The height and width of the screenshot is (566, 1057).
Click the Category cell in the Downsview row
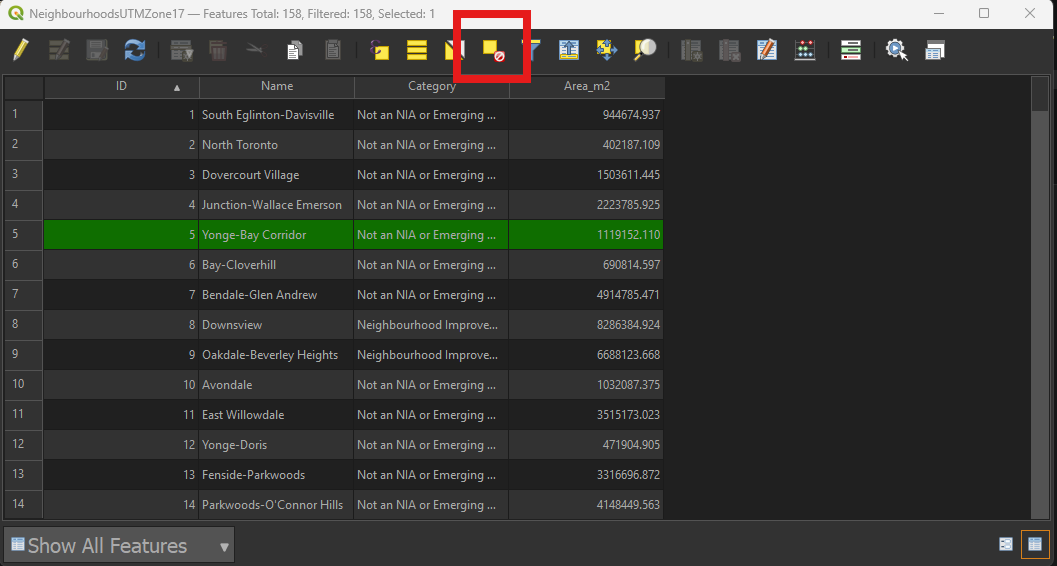click(431, 325)
